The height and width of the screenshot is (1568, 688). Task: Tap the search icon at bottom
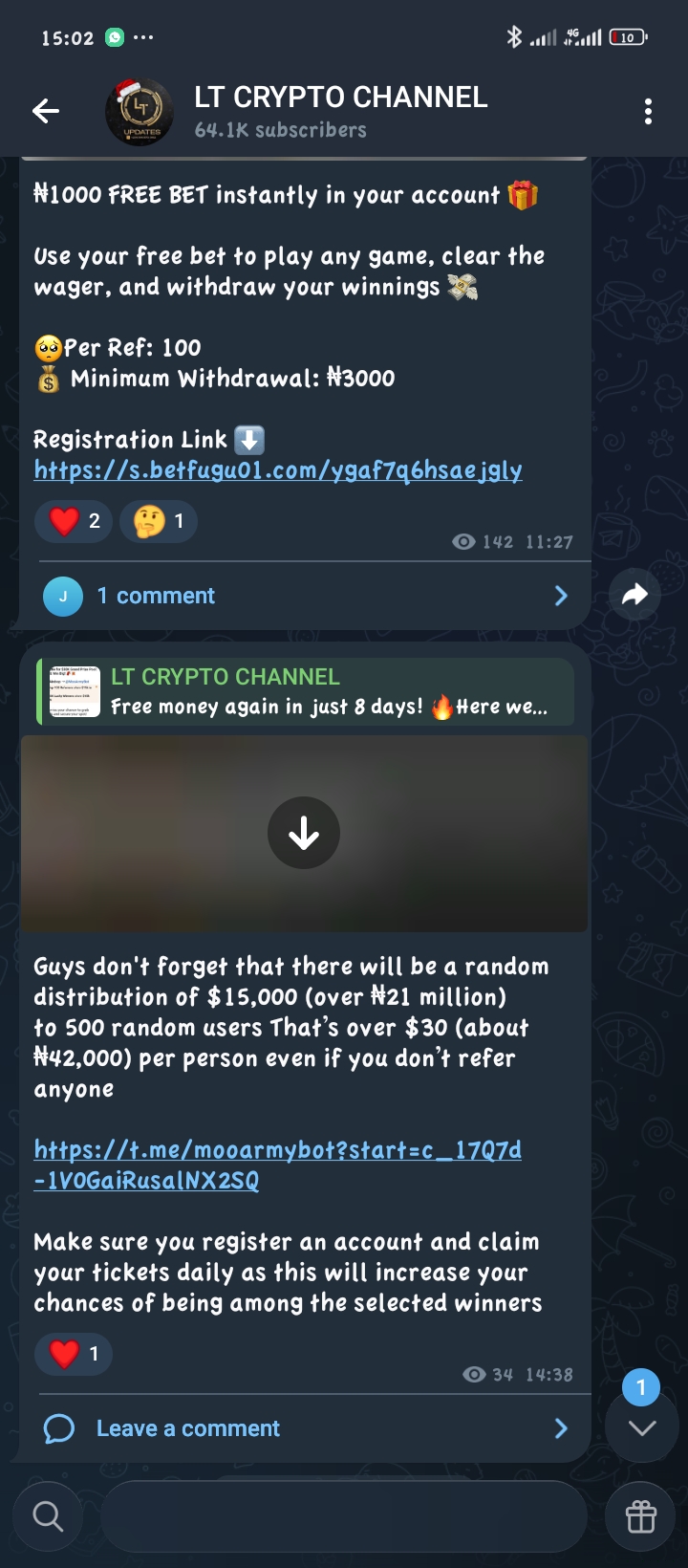(48, 1516)
